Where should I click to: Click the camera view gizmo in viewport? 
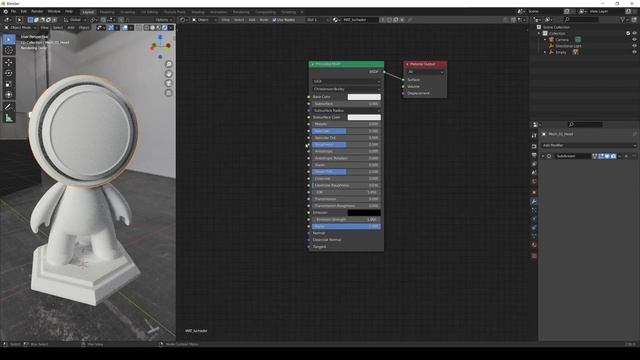(x=169, y=83)
